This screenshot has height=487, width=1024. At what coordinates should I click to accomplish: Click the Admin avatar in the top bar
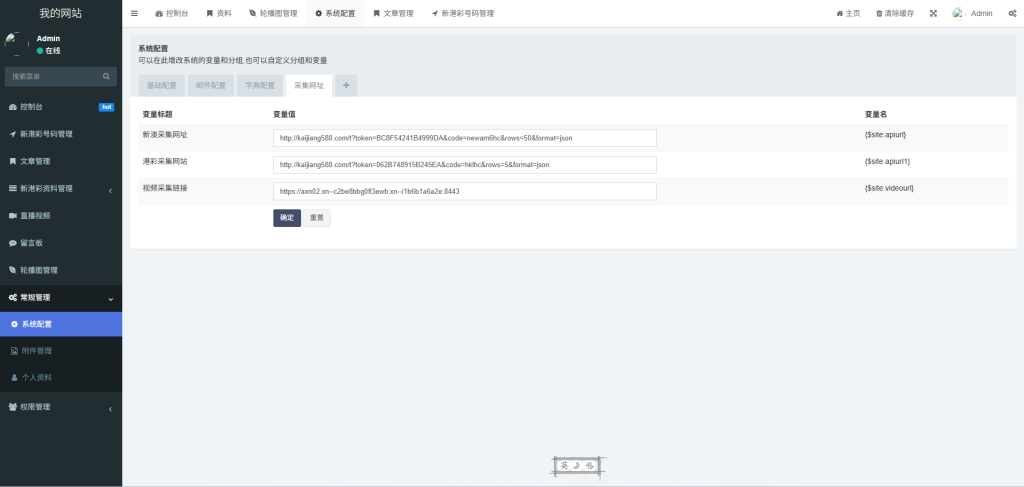958,14
